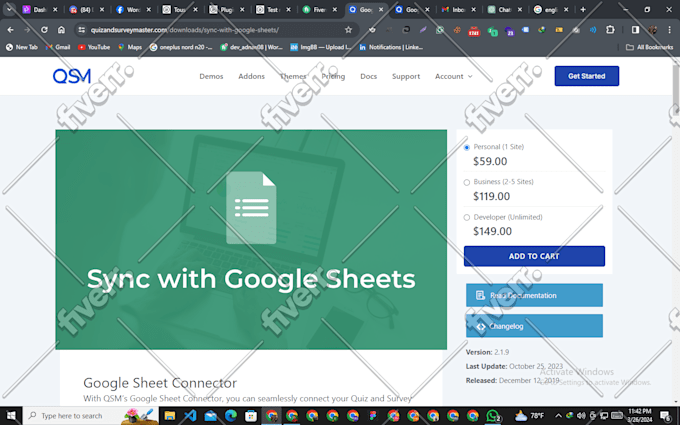Switch to the Fiverr browser tab
The height and width of the screenshot is (425, 680).
[x=319, y=9]
